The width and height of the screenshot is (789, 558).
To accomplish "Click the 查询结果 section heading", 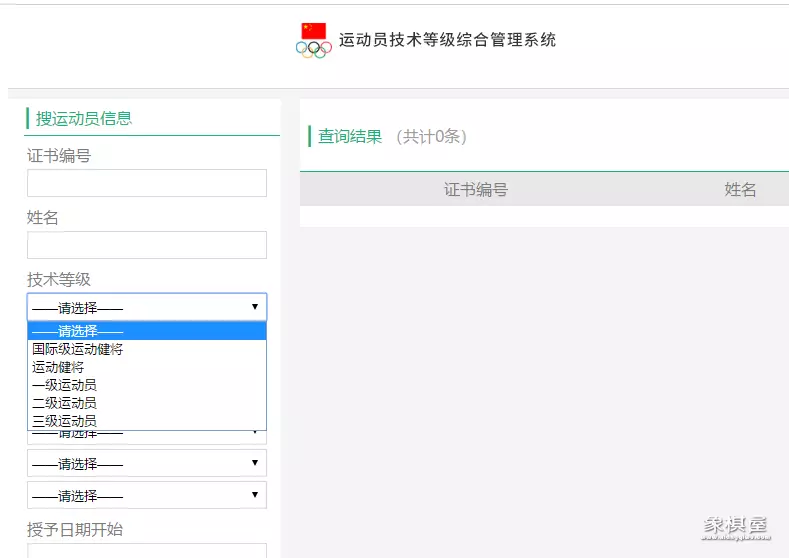I will click(x=350, y=137).
